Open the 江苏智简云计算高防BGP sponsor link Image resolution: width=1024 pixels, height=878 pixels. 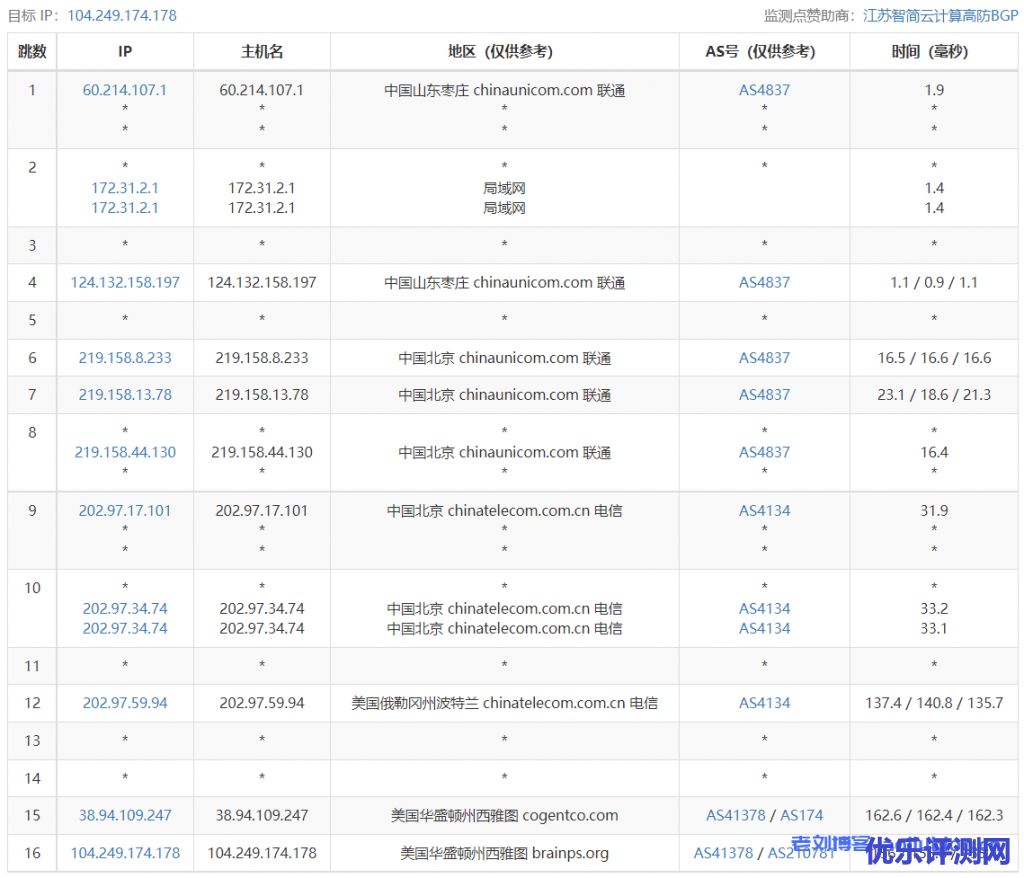[940, 15]
